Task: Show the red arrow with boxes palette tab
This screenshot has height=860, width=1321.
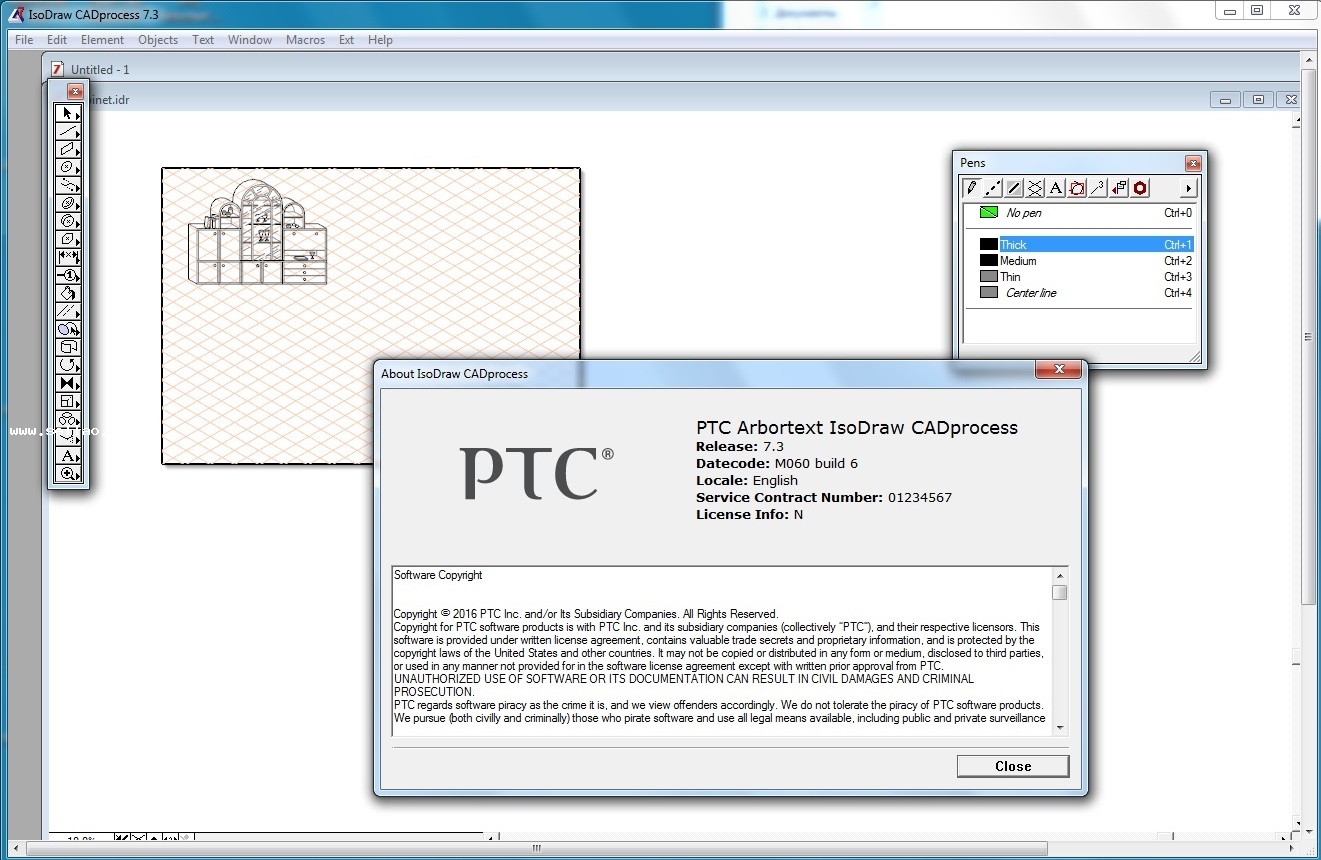Action: (1119, 188)
